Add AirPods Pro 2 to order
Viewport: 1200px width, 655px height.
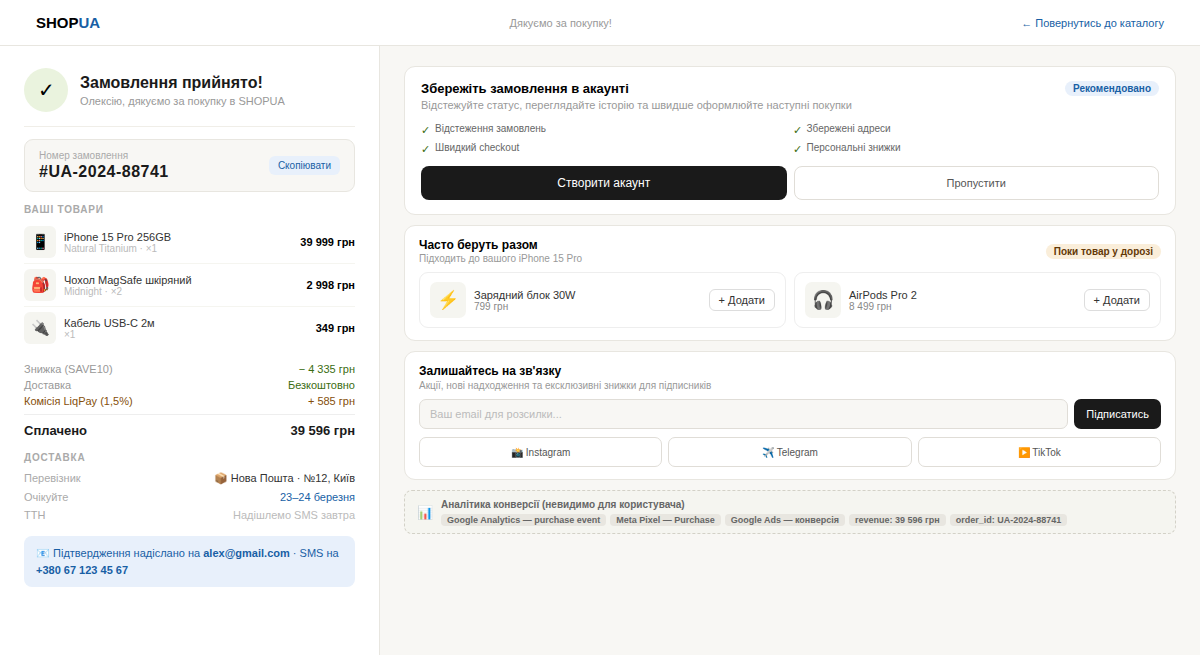pyautogui.click(x=1116, y=300)
